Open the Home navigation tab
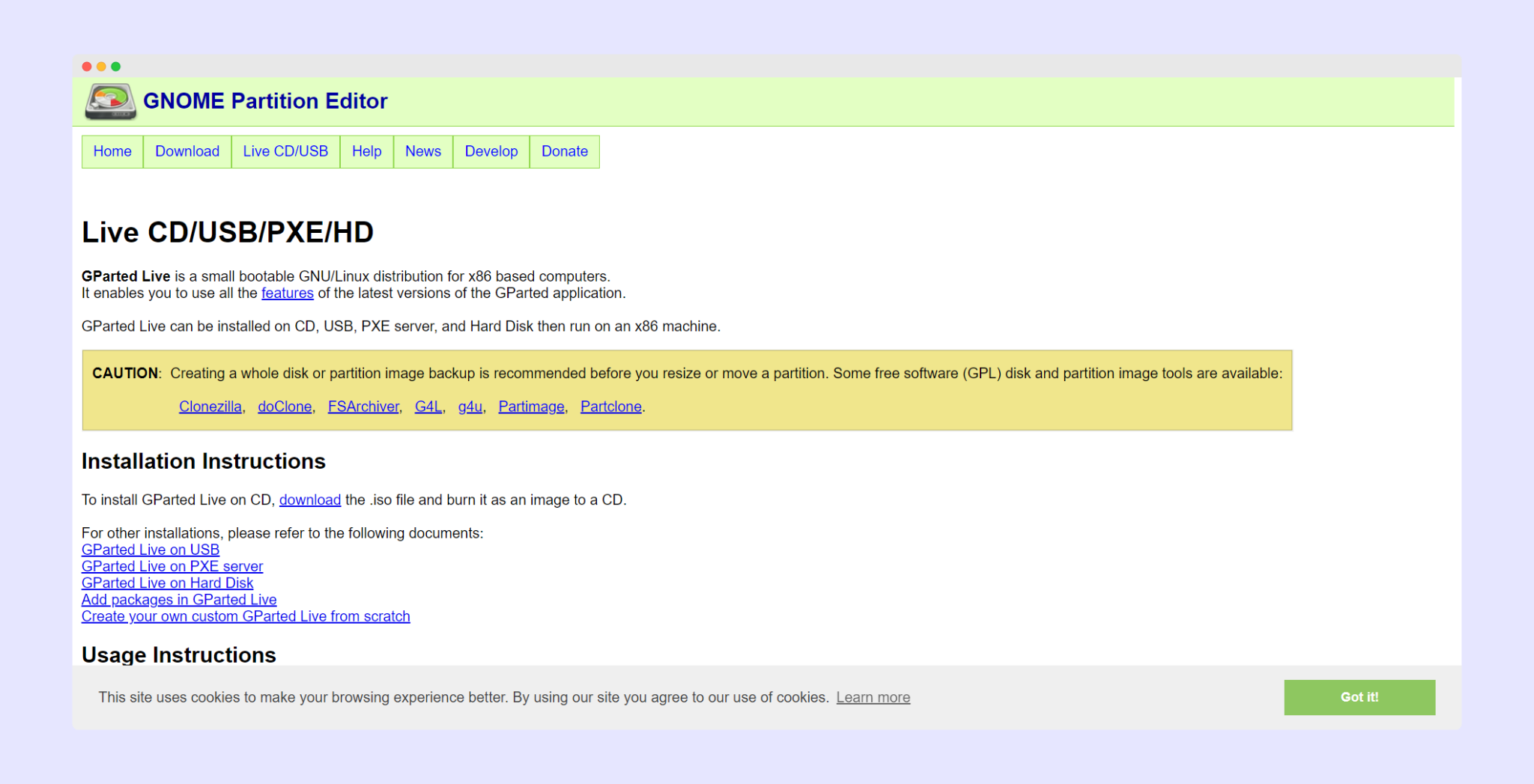Viewport: 1534px width, 784px height. (x=112, y=151)
